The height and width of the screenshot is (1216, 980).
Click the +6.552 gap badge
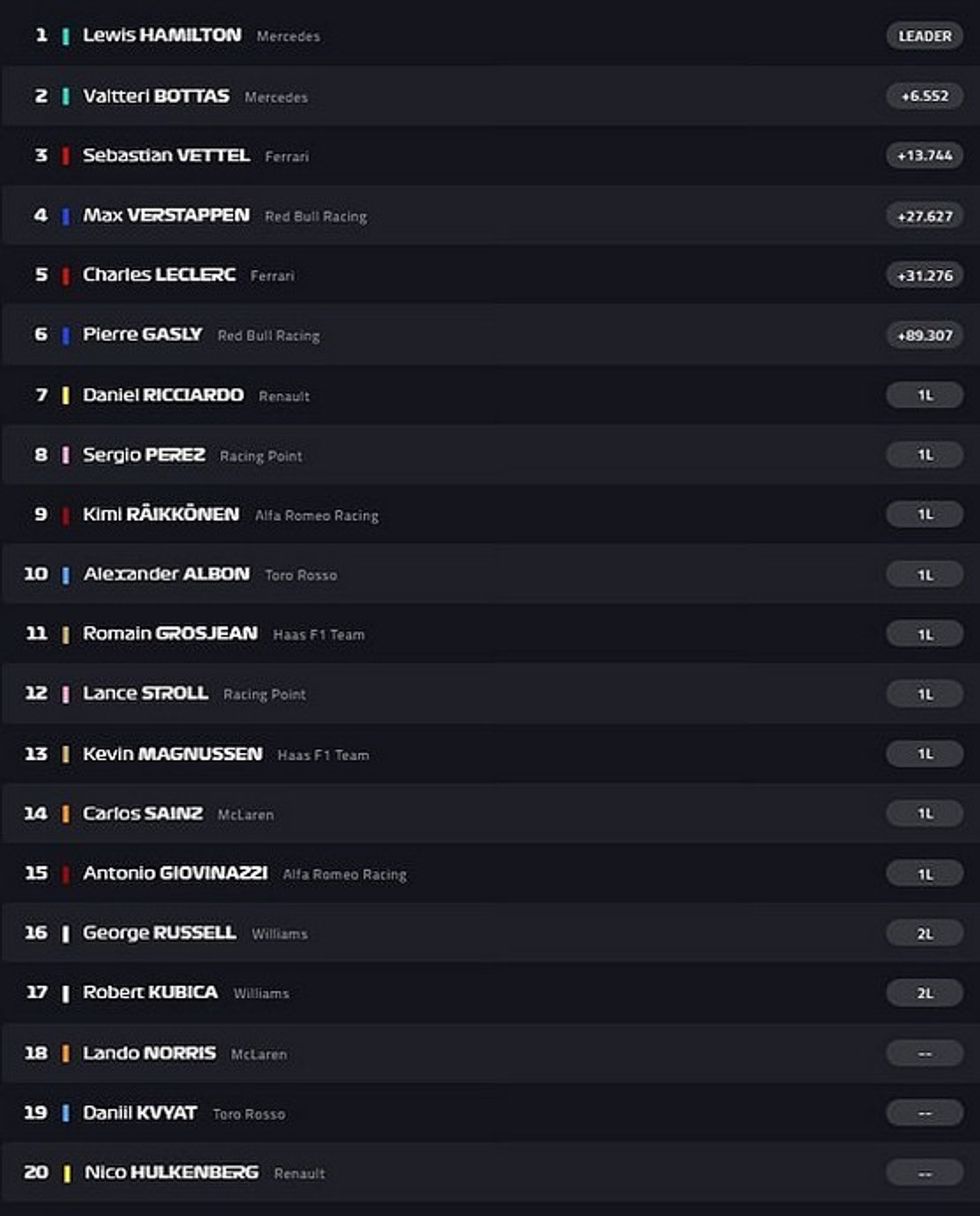point(924,96)
